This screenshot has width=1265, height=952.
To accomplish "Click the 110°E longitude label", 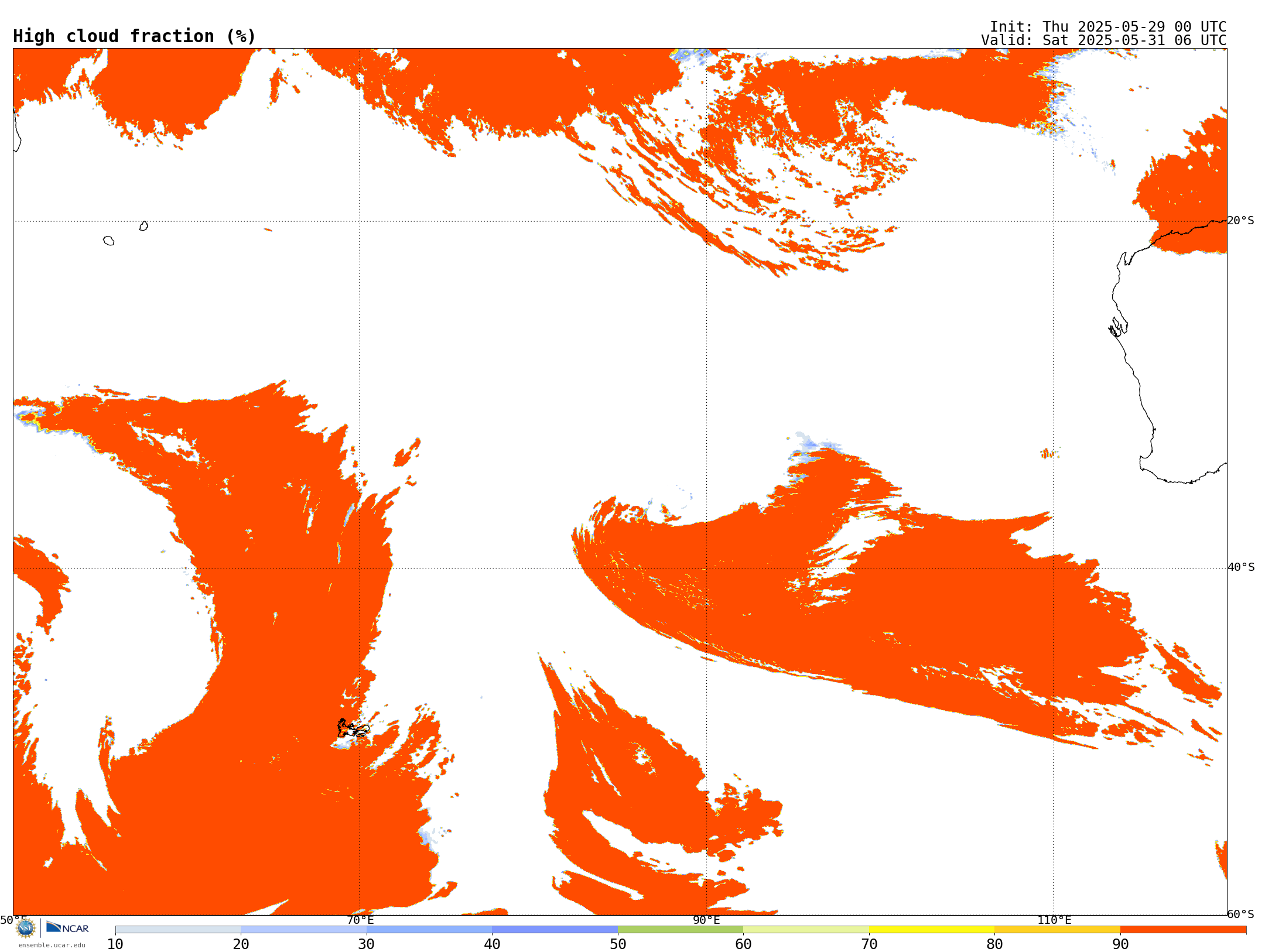I will coord(1054,920).
